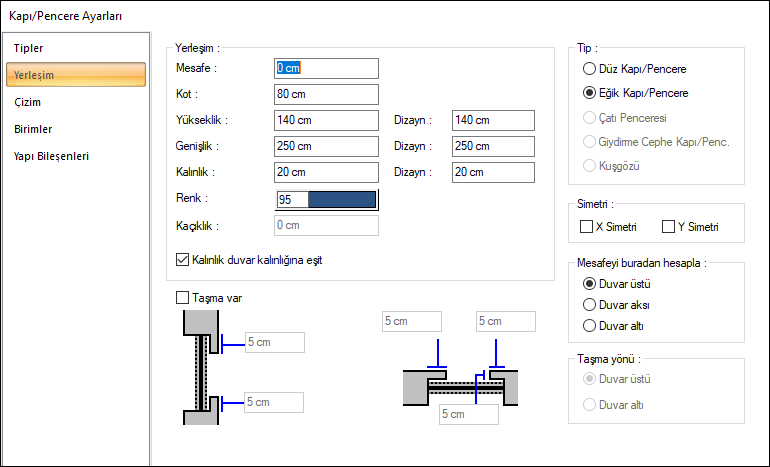The height and width of the screenshot is (467, 770).
Task: Toggle X Simetri checkbox
Action: click(587, 227)
